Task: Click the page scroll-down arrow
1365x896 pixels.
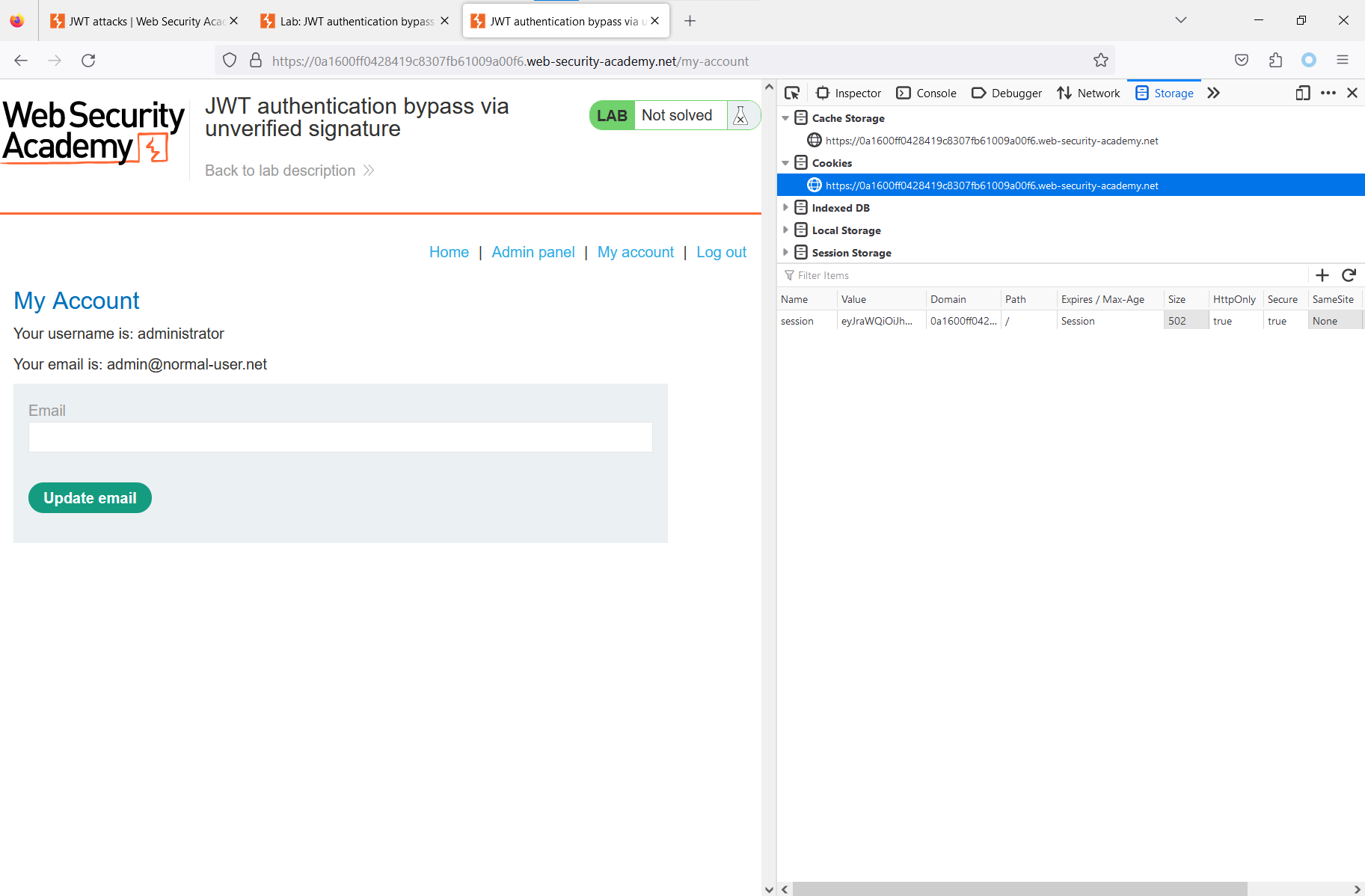Action: [x=769, y=889]
